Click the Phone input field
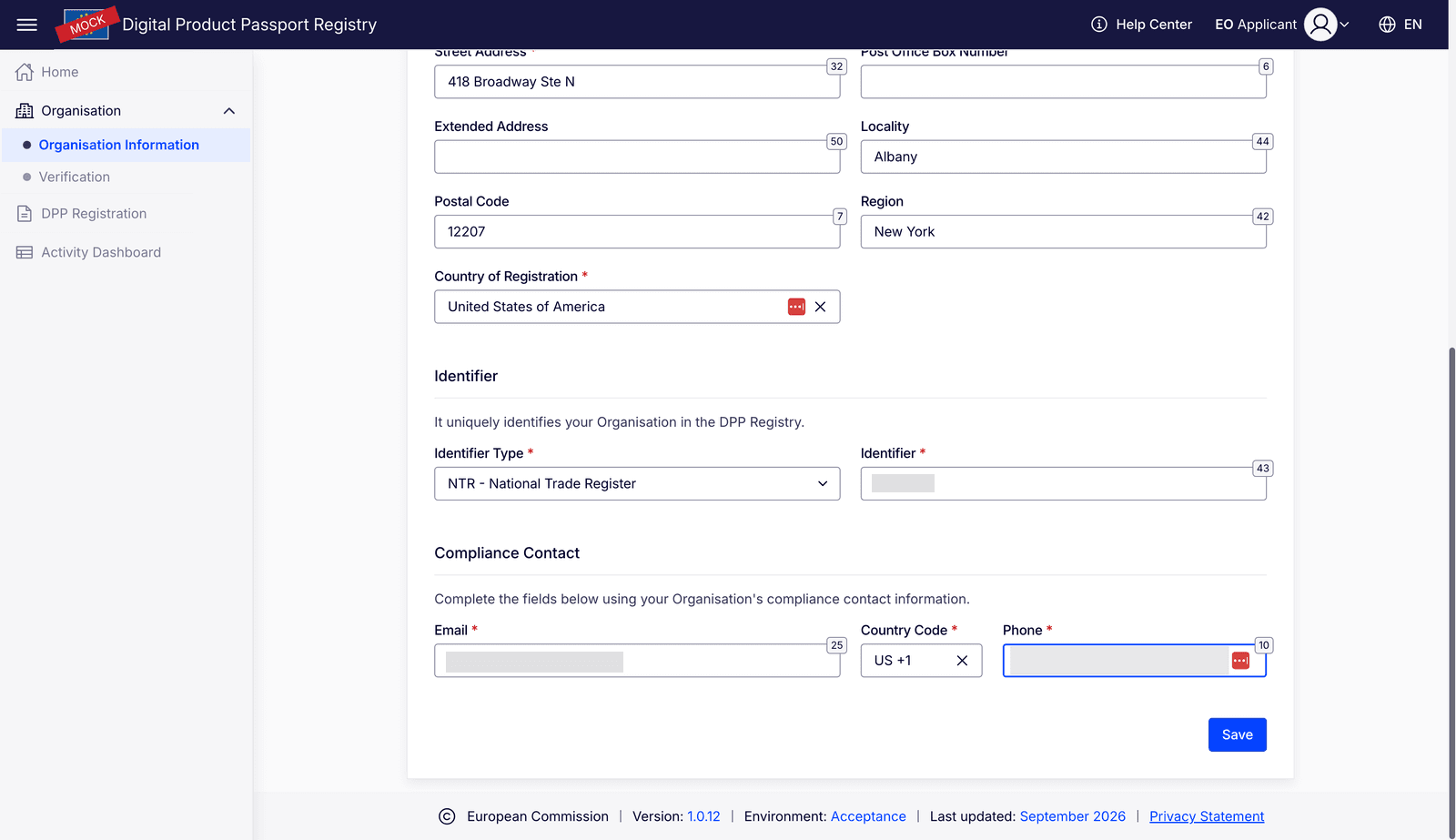The height and width of the screenshot is (840, 1456). (1135, 661)
